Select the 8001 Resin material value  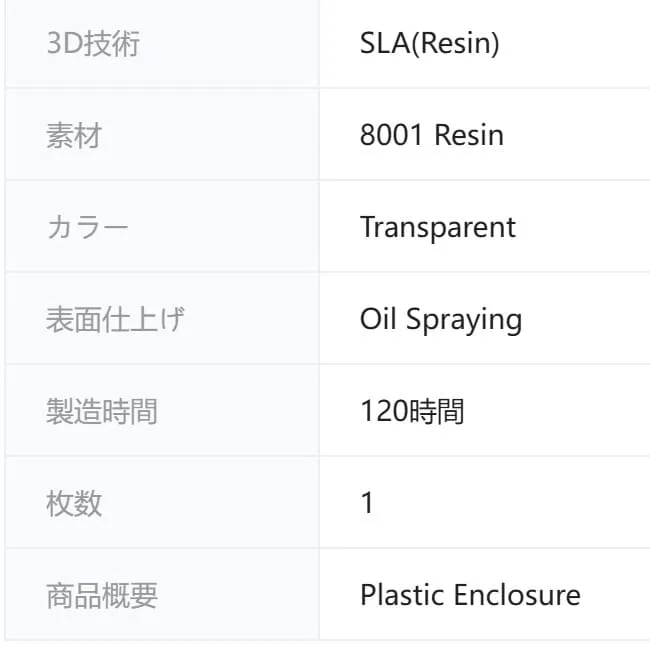pyautogui.click(x=431, y=135)
